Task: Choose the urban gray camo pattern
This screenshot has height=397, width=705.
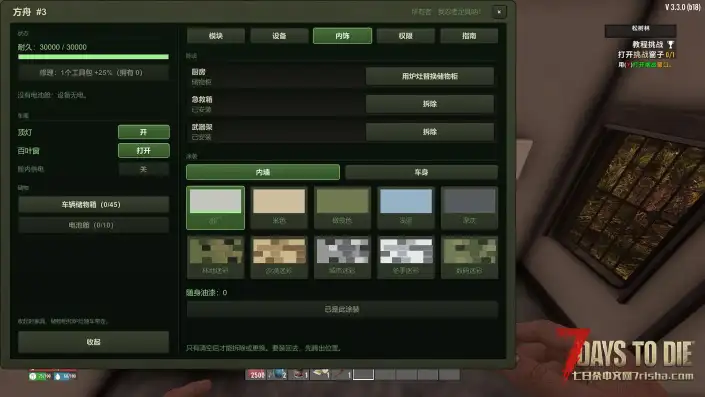Action: coord(343,257)
